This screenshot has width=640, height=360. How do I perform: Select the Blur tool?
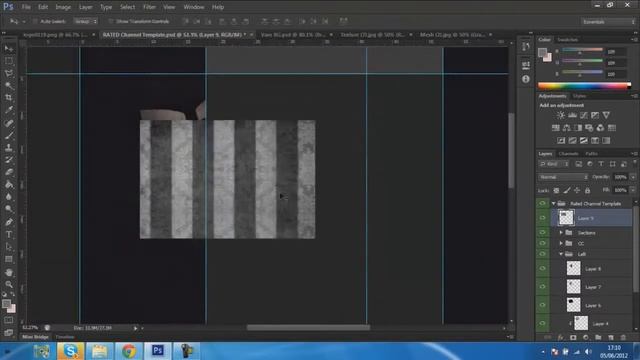(x=9, y=197)
